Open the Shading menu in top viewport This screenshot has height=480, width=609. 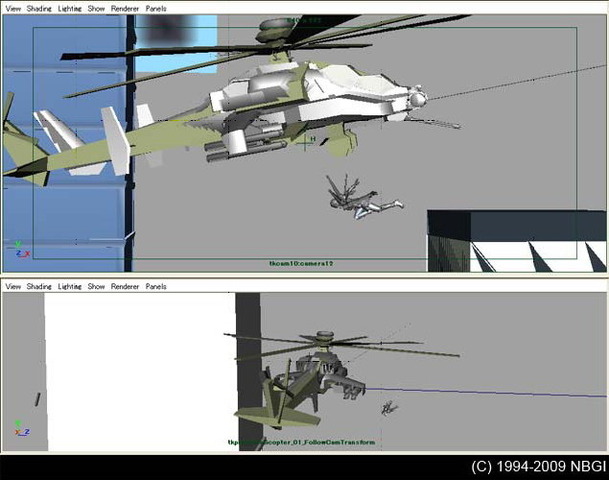(x=41, y=8)
